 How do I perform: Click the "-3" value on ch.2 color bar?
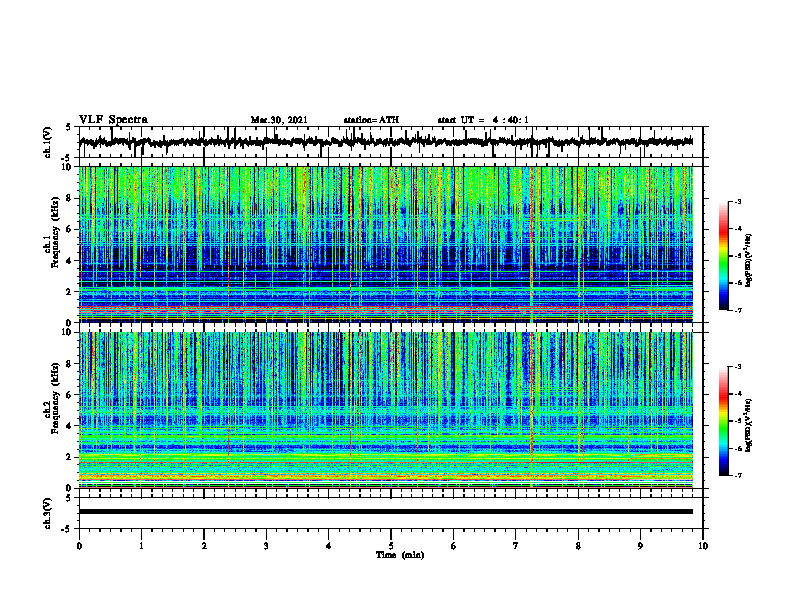(x=738, y=367)
